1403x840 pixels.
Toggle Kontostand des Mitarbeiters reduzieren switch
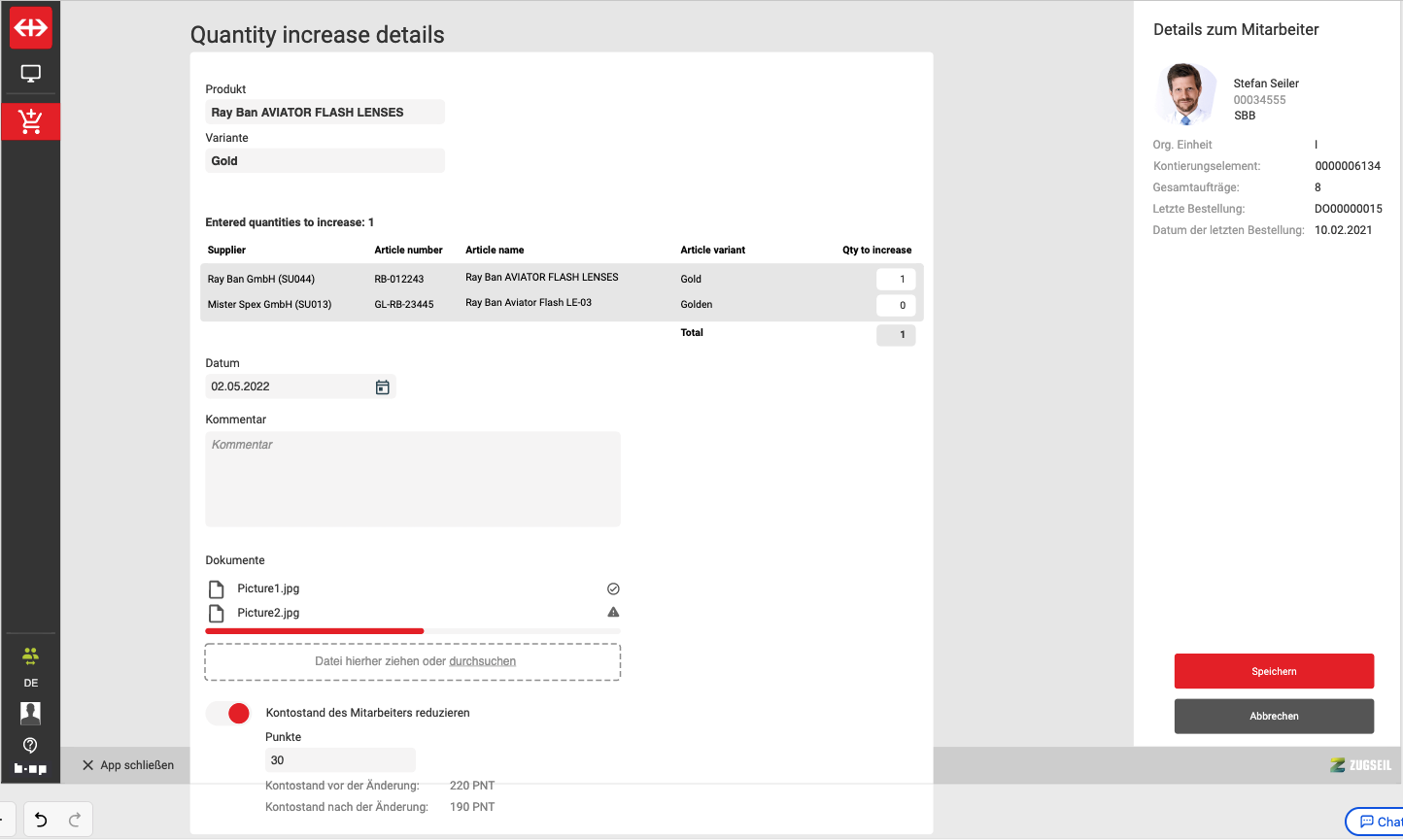(228, 713)
